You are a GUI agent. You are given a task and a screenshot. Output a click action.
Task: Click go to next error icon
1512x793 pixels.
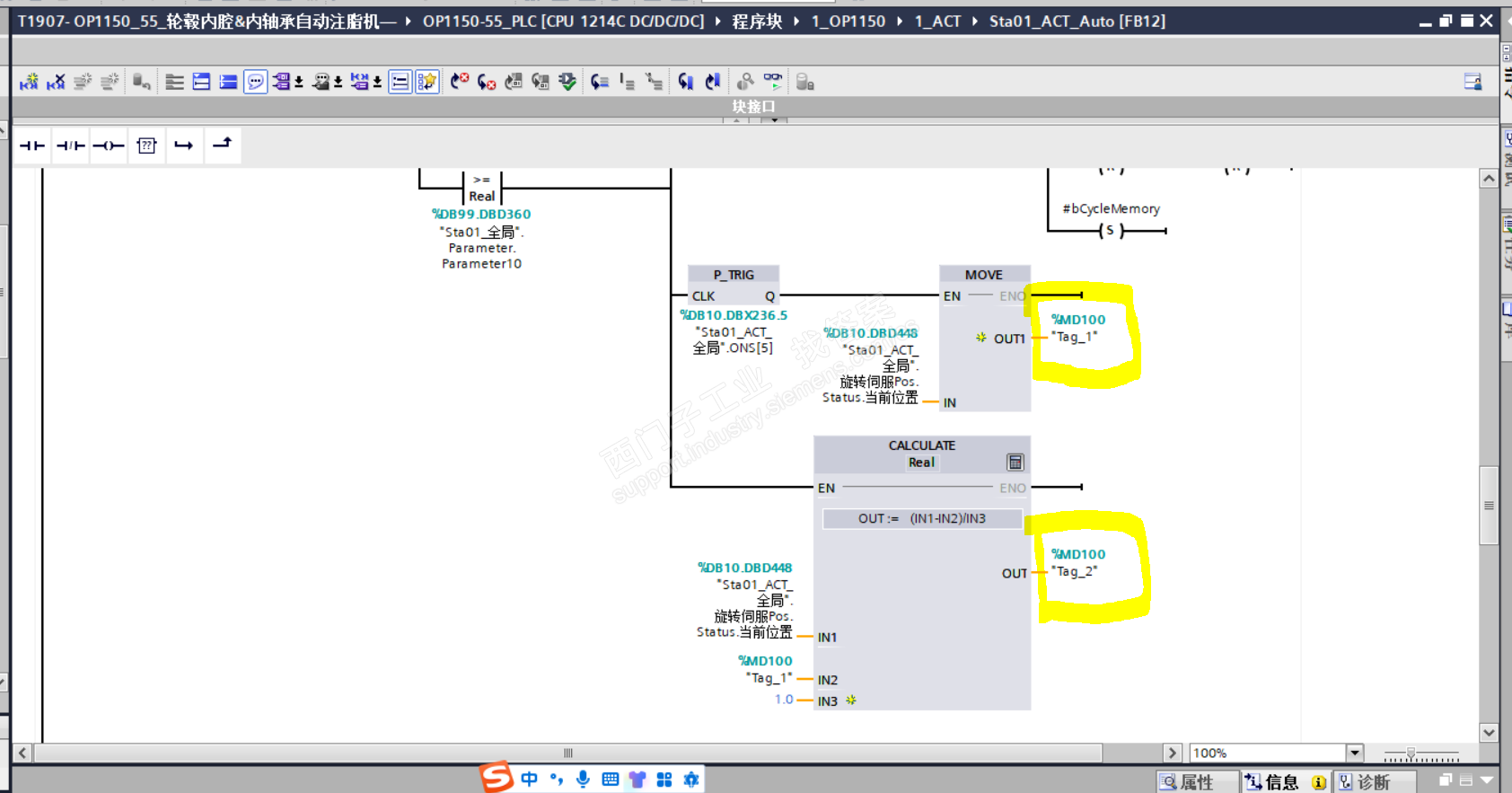[487, 82]
